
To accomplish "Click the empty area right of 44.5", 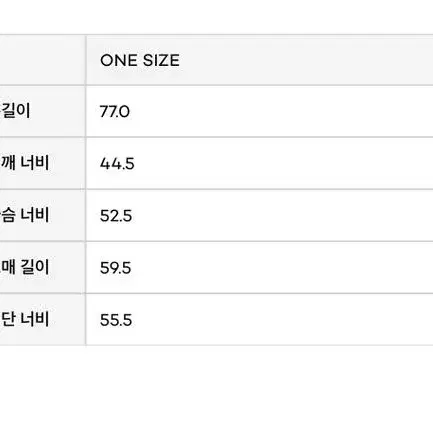I will (284, 163).
